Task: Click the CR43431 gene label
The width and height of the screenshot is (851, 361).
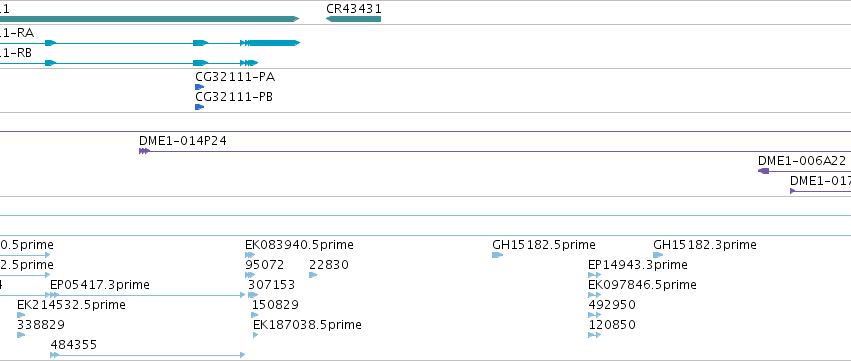Action: [x=353, y=9]
